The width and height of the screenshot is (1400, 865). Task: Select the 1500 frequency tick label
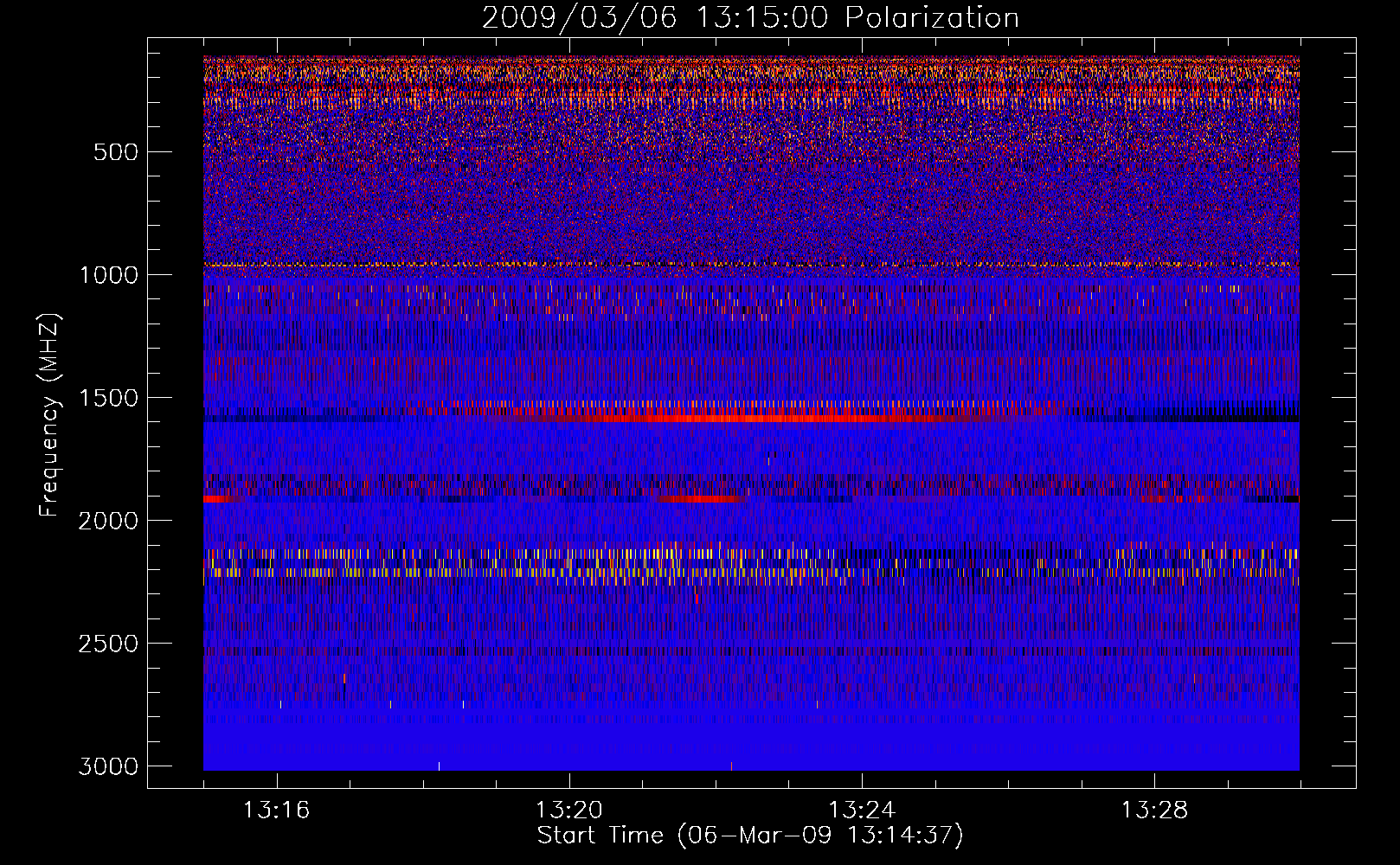[108, 398]
